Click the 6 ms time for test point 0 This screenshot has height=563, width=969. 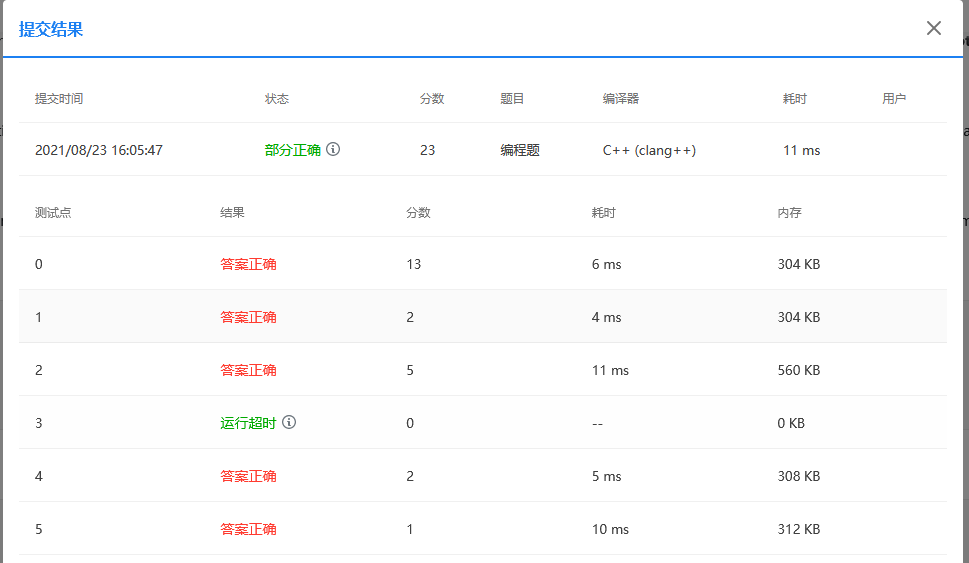tap(606, 265)
